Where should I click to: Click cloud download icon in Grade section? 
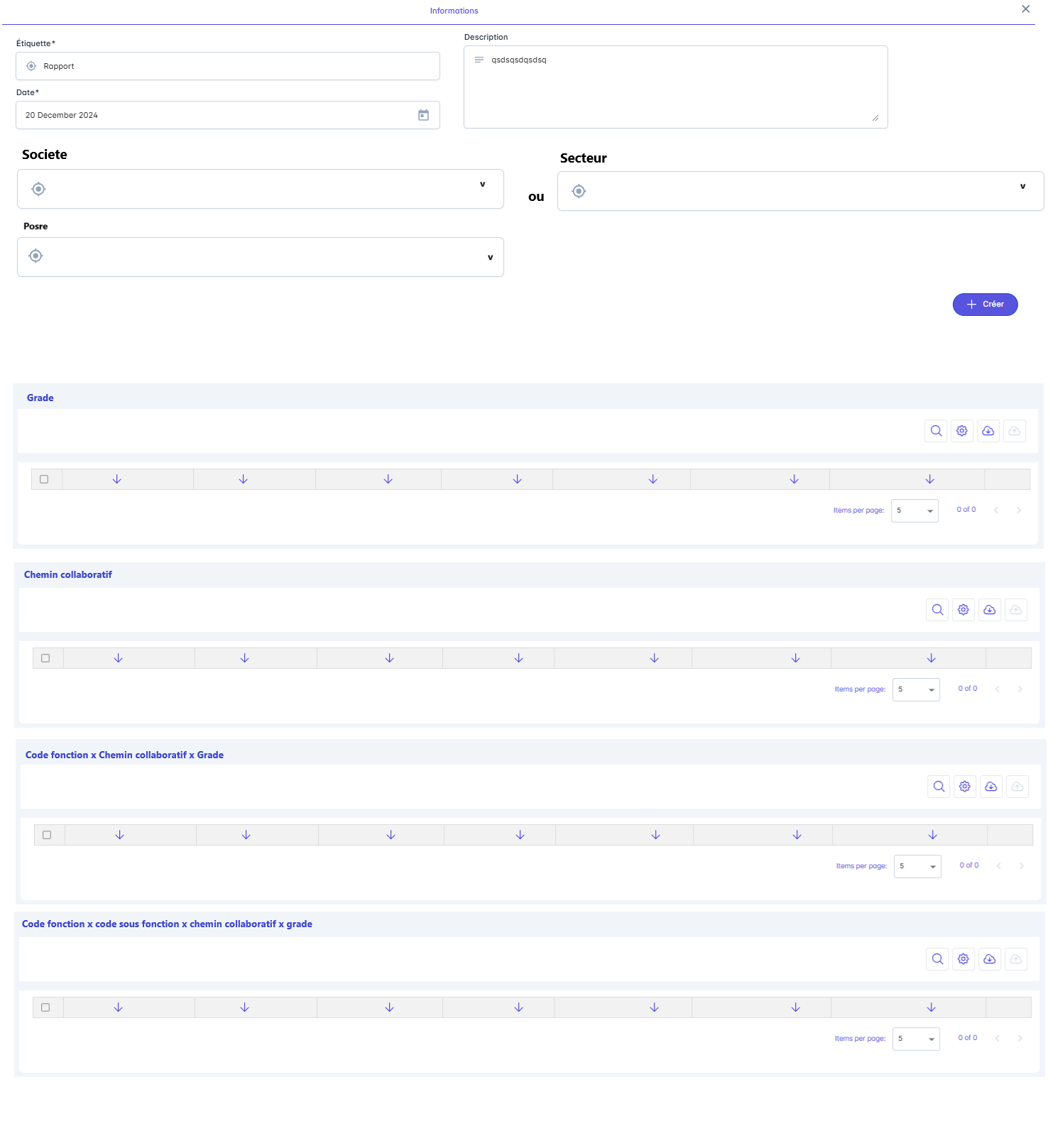988,431
